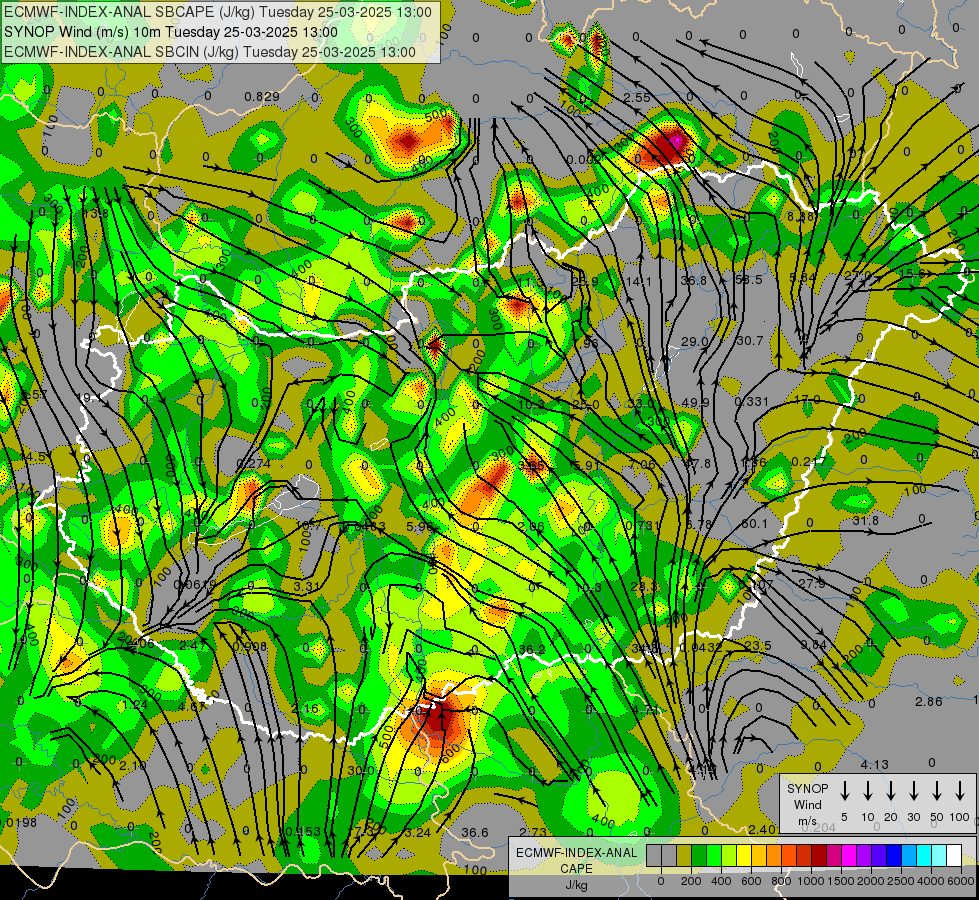This screenshot has width=979, height=900.
Task: Click the 2500 tick label in CAPE legend
Action: tap(901, 881)
